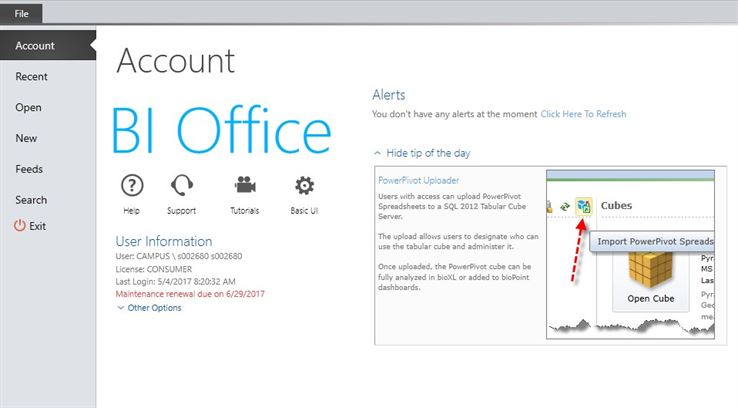Image resolution: width=738 pixels, height=408 pixels.
Task: Choose Open from the sidebar menu
Action: pos(28,108)
